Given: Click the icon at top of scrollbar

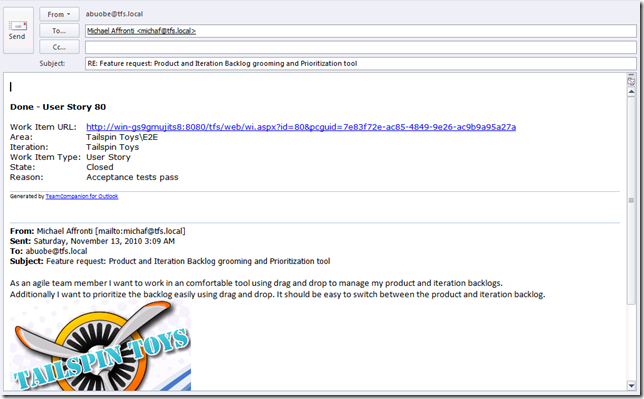Looking at the screenshot, I should coord(631,81).
